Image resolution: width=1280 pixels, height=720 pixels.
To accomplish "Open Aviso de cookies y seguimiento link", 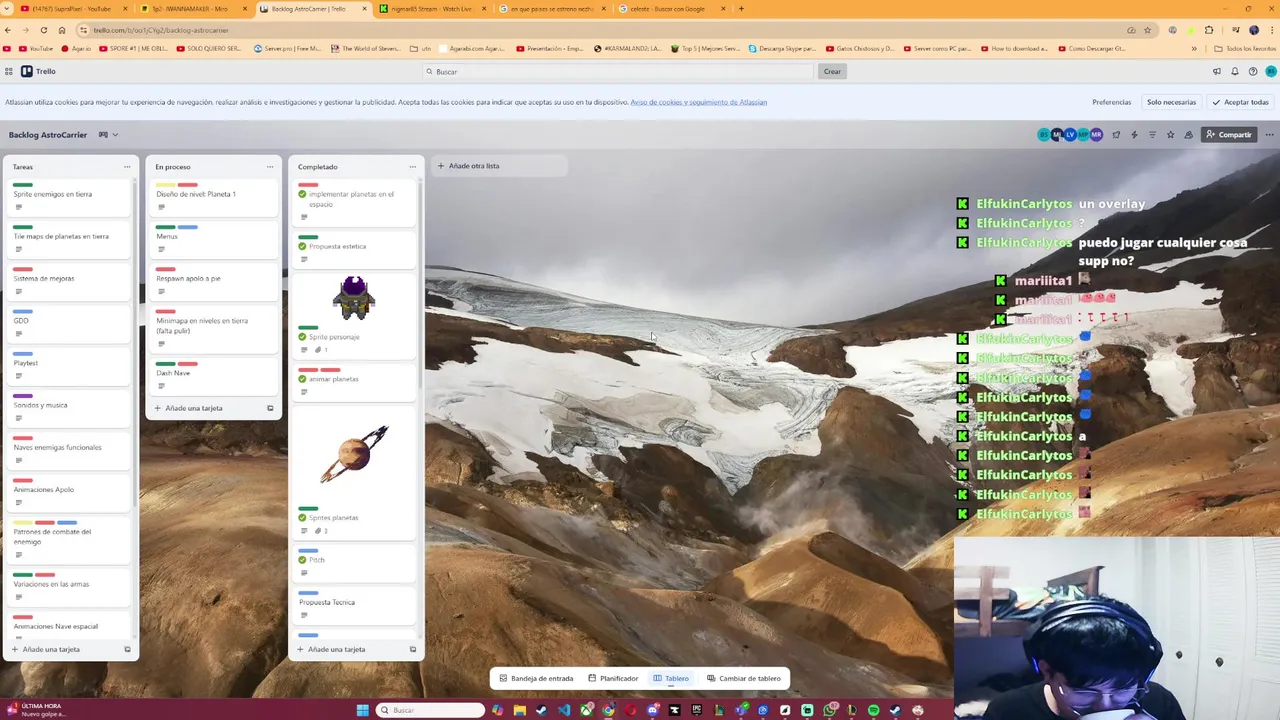I will pos(698,102).
